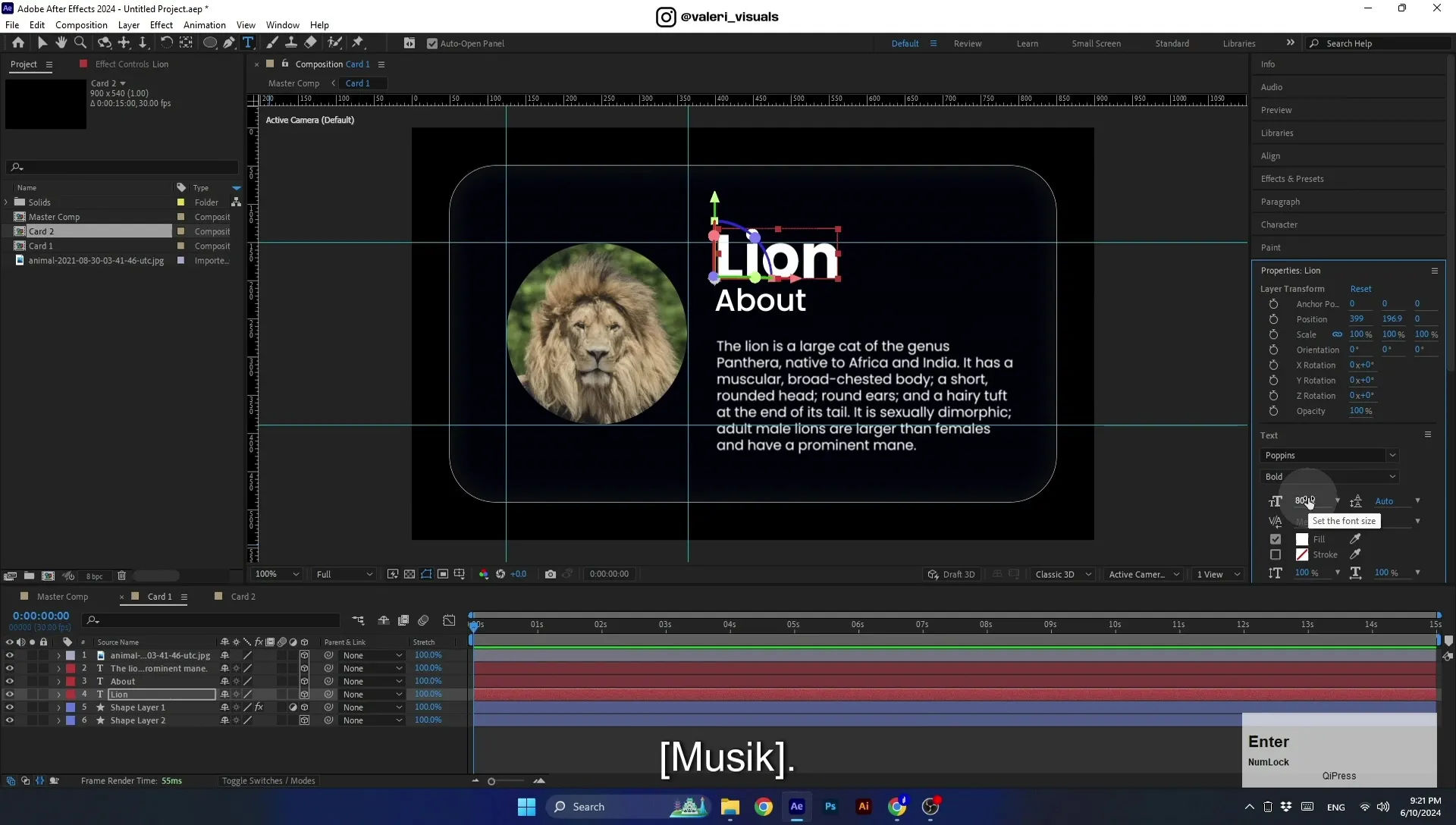This screenshot has height=825, width=1456.
Task: Take a snapshot with camera icon
Action: click(551, 574)
